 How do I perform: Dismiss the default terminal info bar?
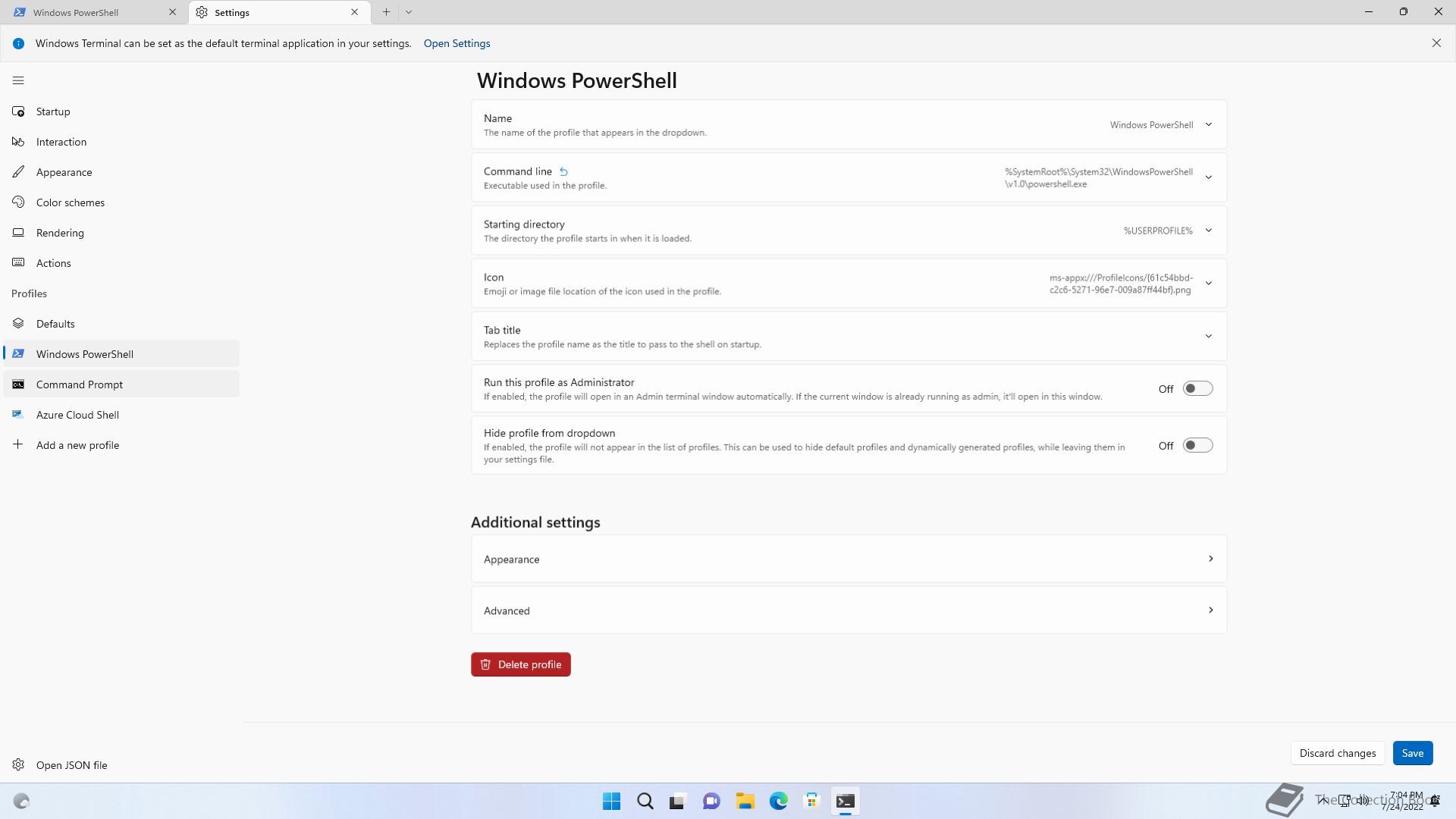point(1436,43)
